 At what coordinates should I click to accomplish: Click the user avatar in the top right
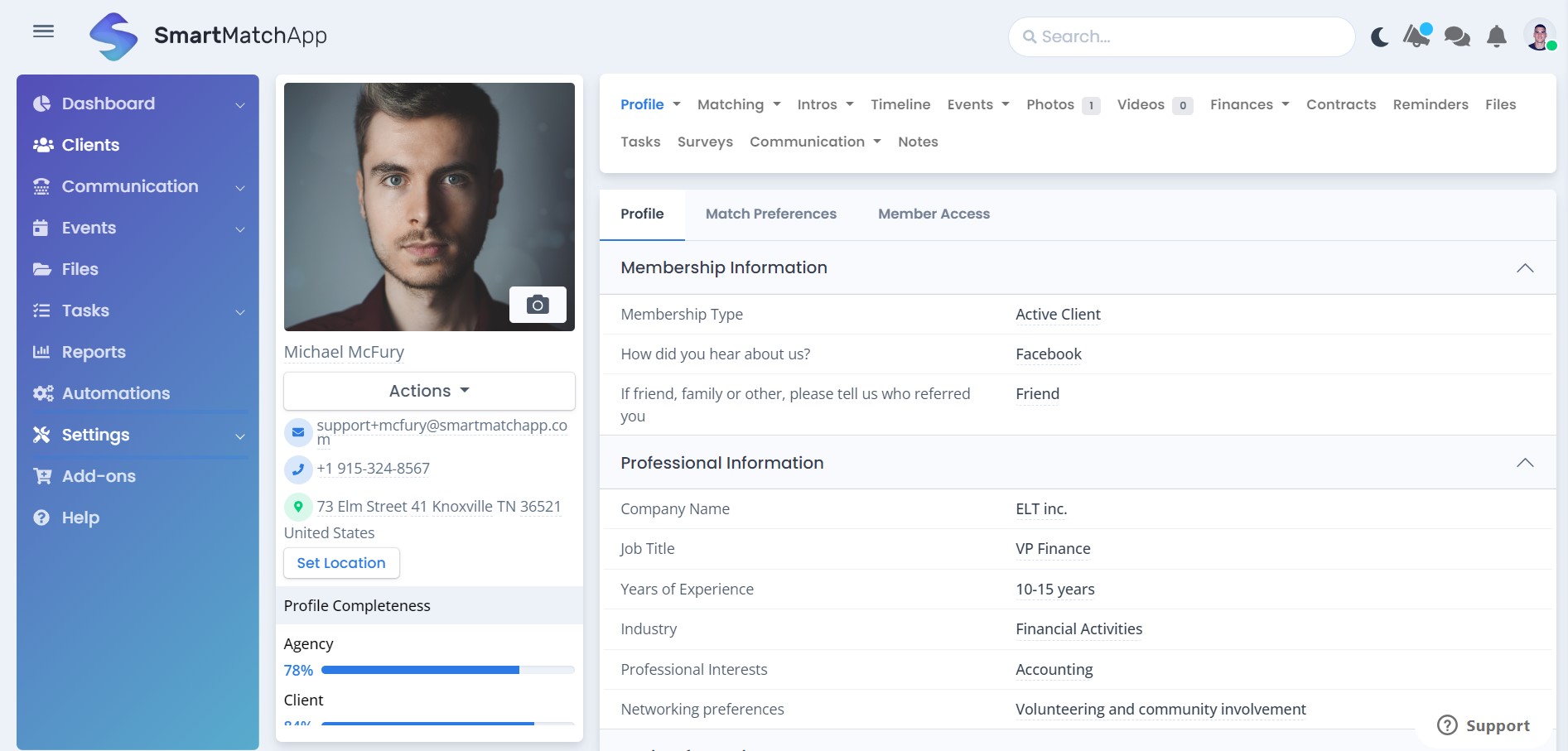tap(1538, 36)
